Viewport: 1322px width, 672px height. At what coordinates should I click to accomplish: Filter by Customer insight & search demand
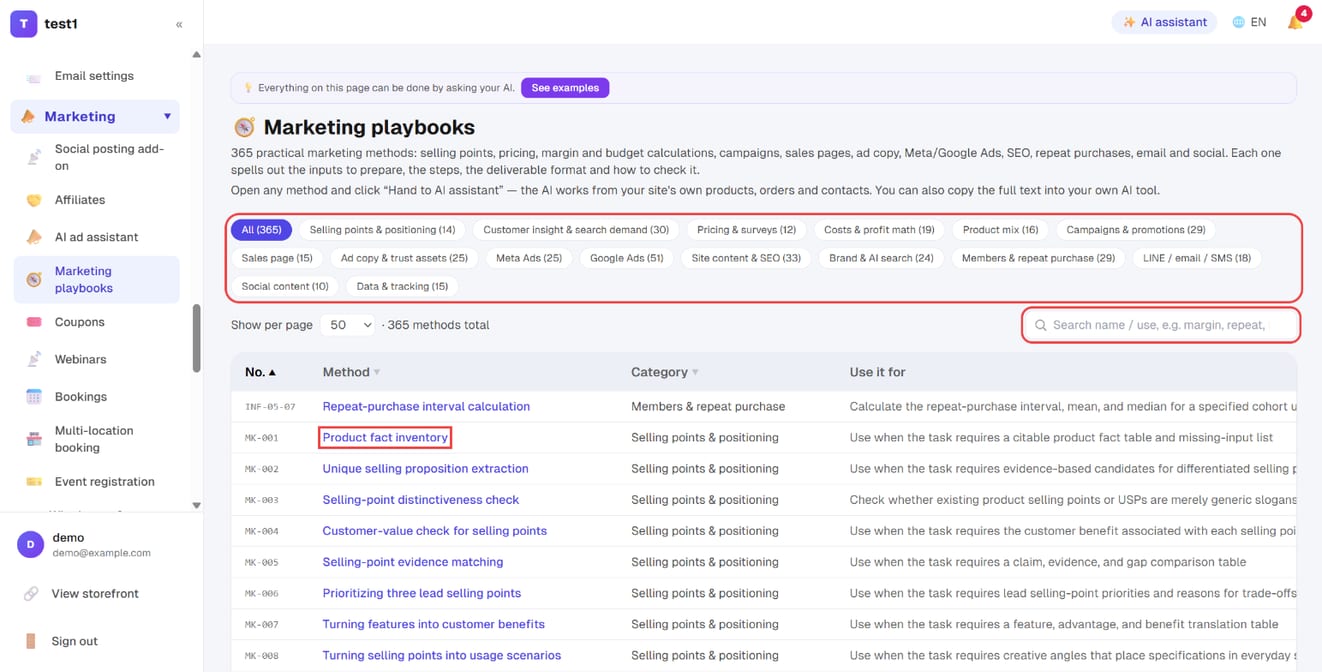(576, 230)
